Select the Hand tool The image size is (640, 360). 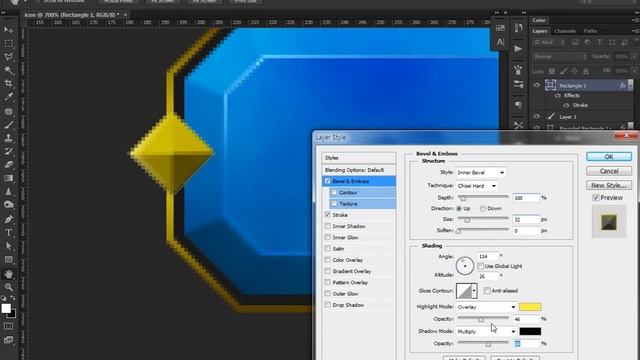8,274
